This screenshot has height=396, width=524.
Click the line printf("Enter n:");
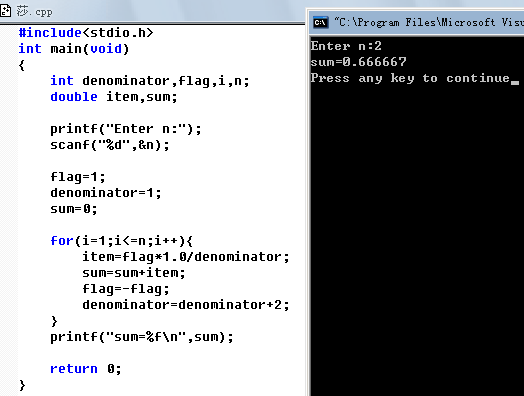click(126, 129)
